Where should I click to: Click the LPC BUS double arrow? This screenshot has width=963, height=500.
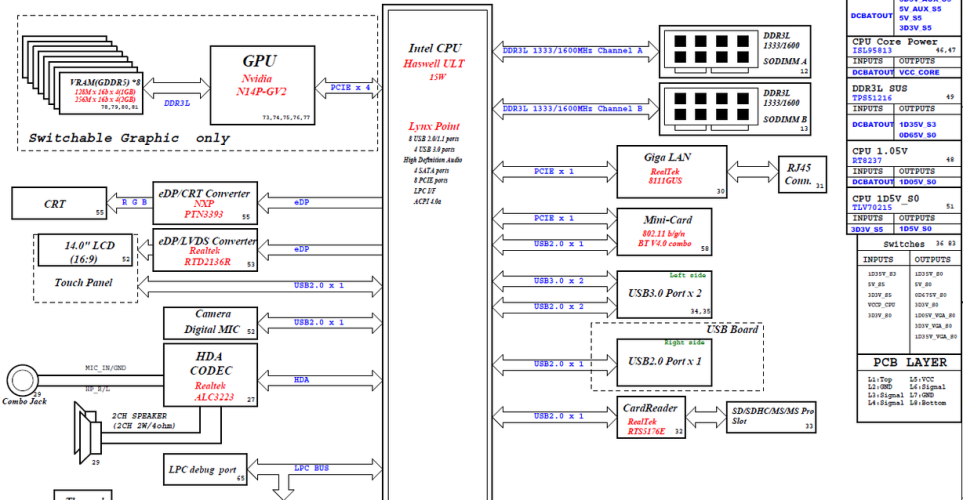point(314,469)
